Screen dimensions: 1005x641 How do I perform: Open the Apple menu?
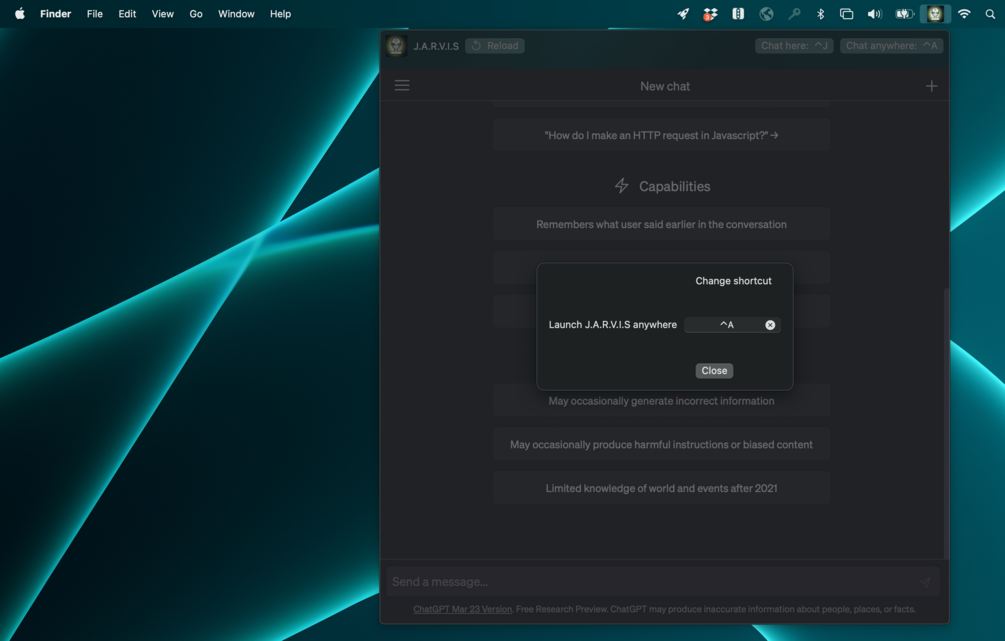(x=20, y=13)
